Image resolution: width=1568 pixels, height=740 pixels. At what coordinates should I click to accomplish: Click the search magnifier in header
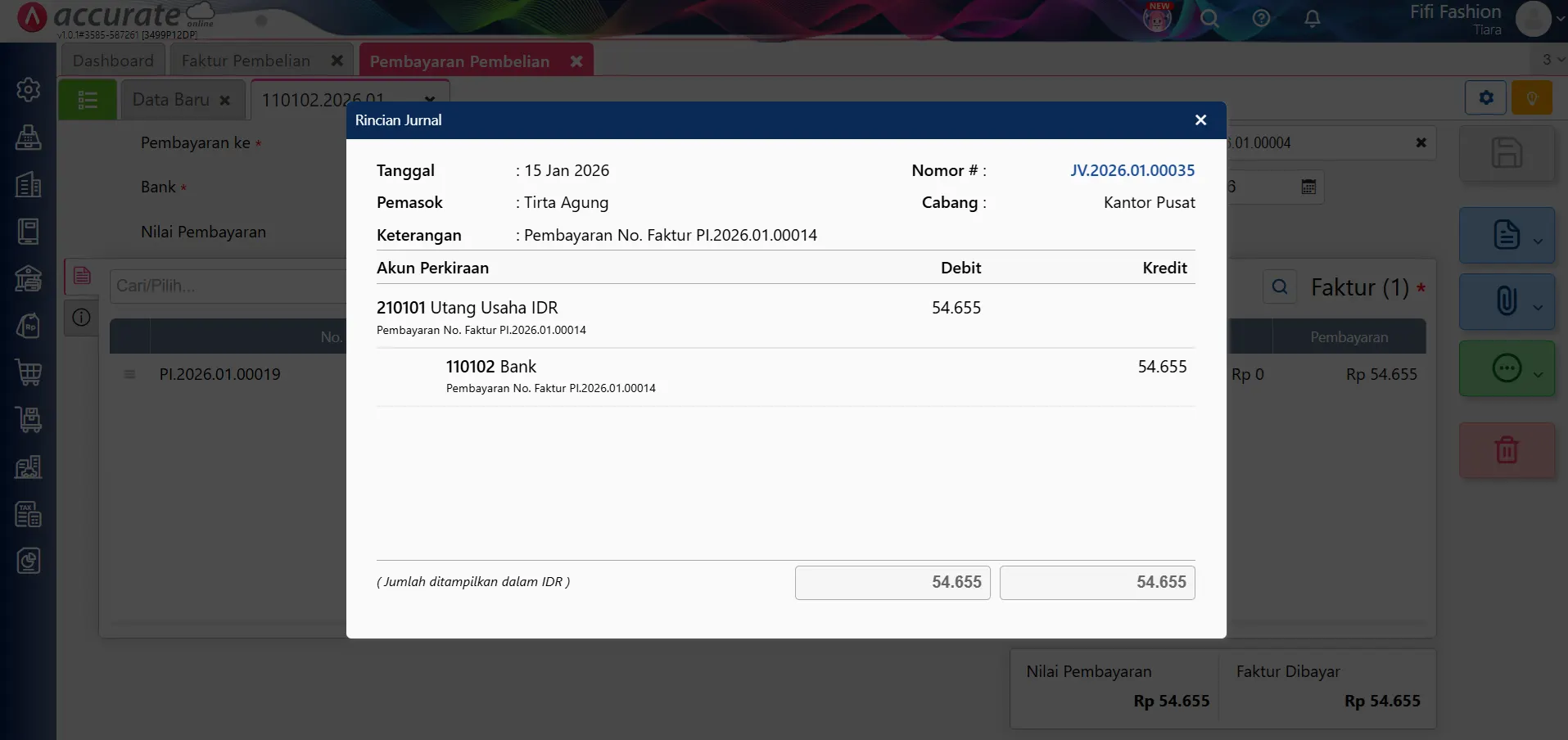pos(1209,19)
